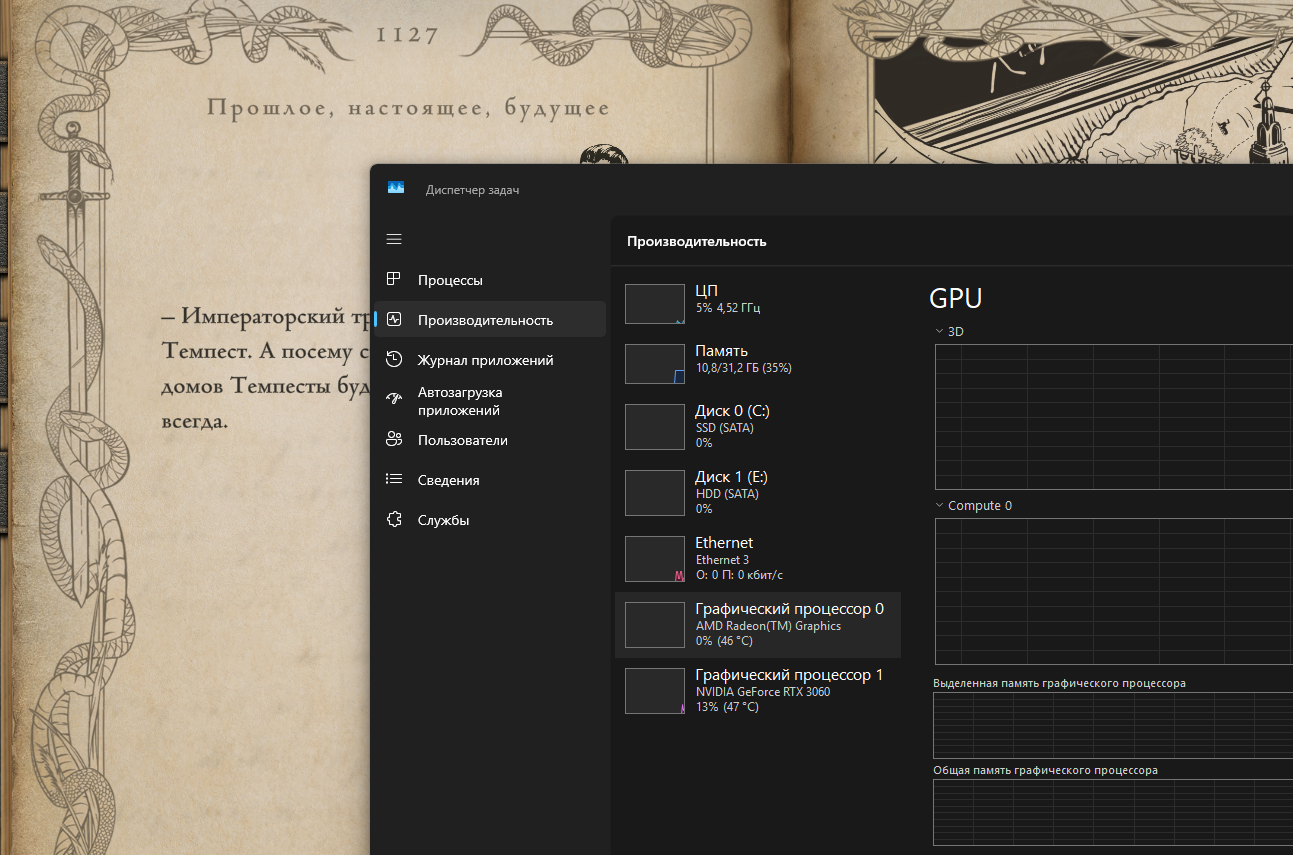1293x855 pixels.
Task: Click the Общая память графического процессора graph
Action: click(x=1113, y=813)
